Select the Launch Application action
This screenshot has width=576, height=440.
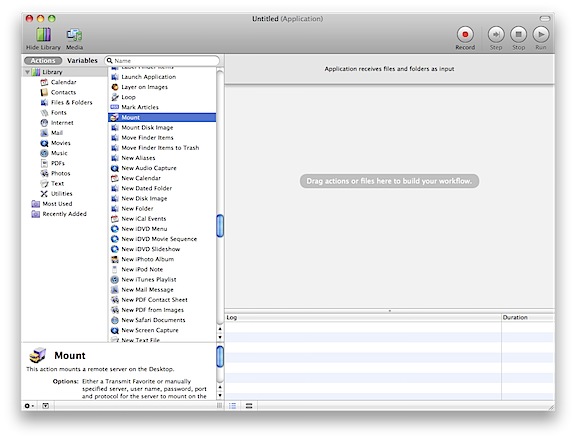(162, 77)
